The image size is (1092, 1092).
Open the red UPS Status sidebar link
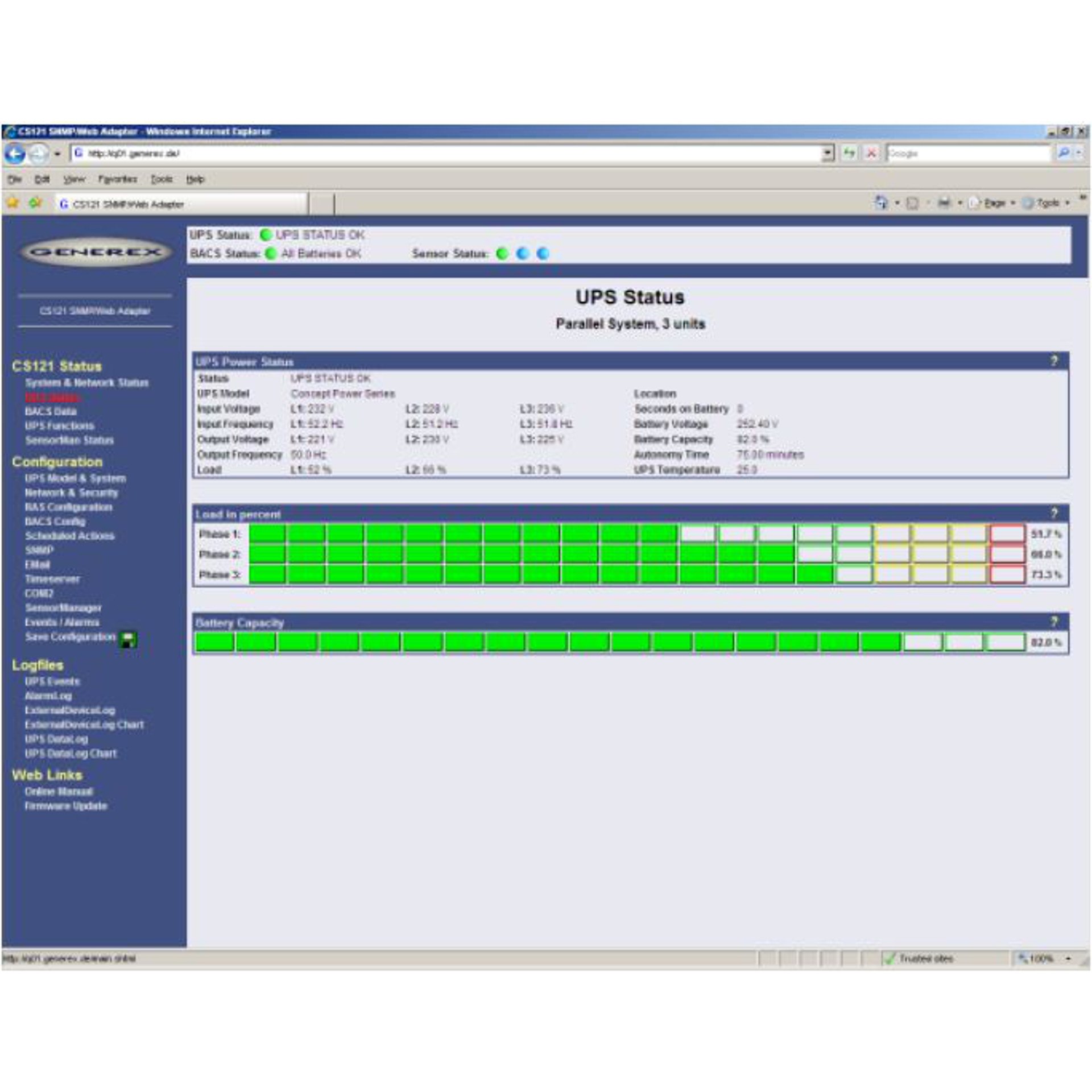[x=52, y=397]
